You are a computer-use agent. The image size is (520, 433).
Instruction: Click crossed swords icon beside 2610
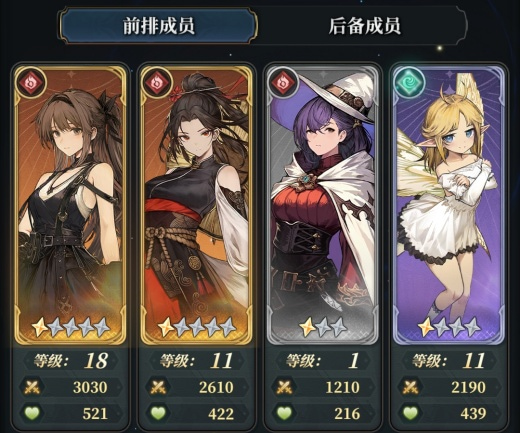pyautogui.click(x=158, y=387)
